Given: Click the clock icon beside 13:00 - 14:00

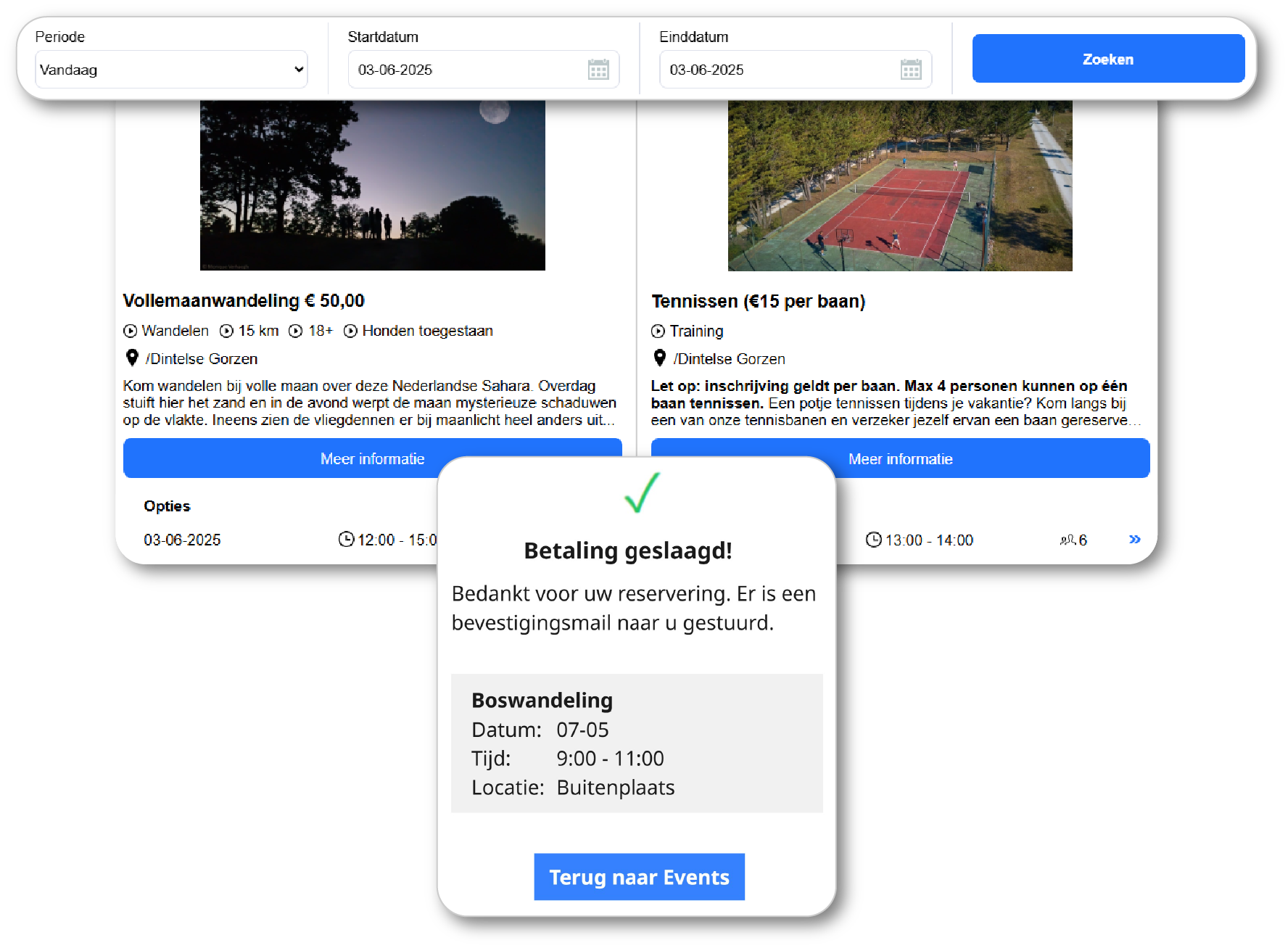Looking at the screenshot, I should click(874, 540).
